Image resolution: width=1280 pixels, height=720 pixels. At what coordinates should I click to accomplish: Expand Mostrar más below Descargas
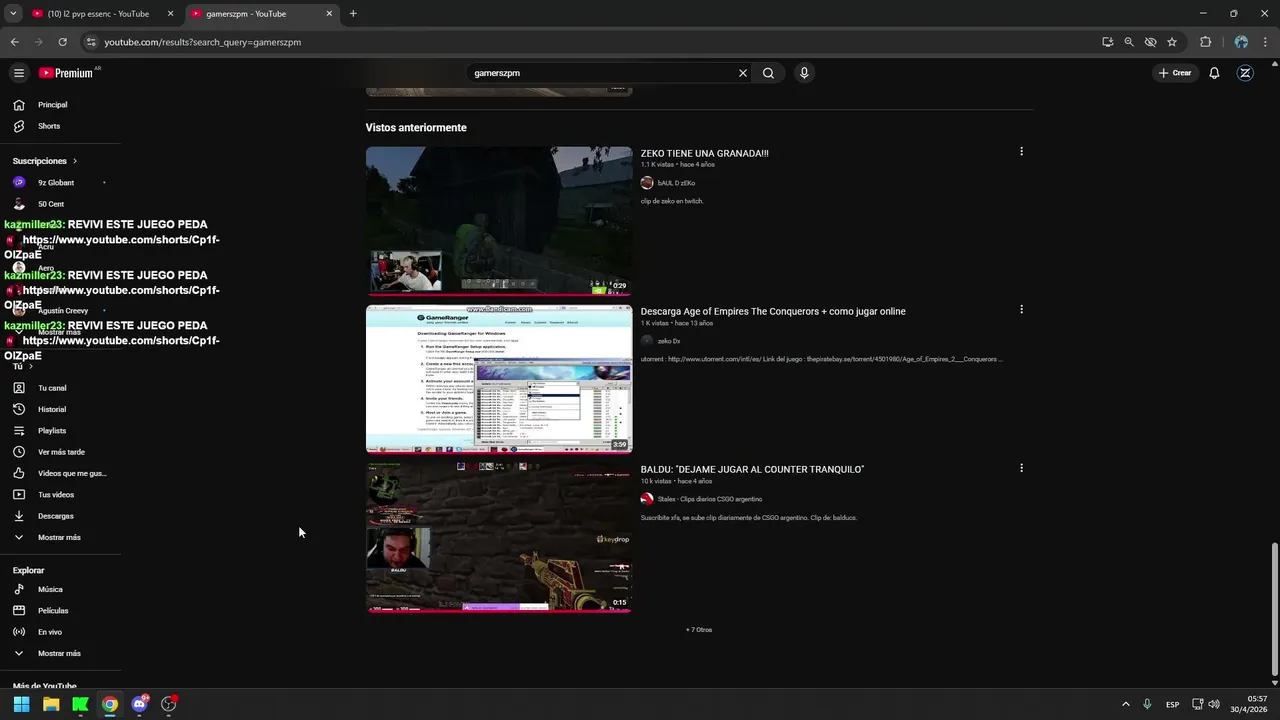(60, 537)
